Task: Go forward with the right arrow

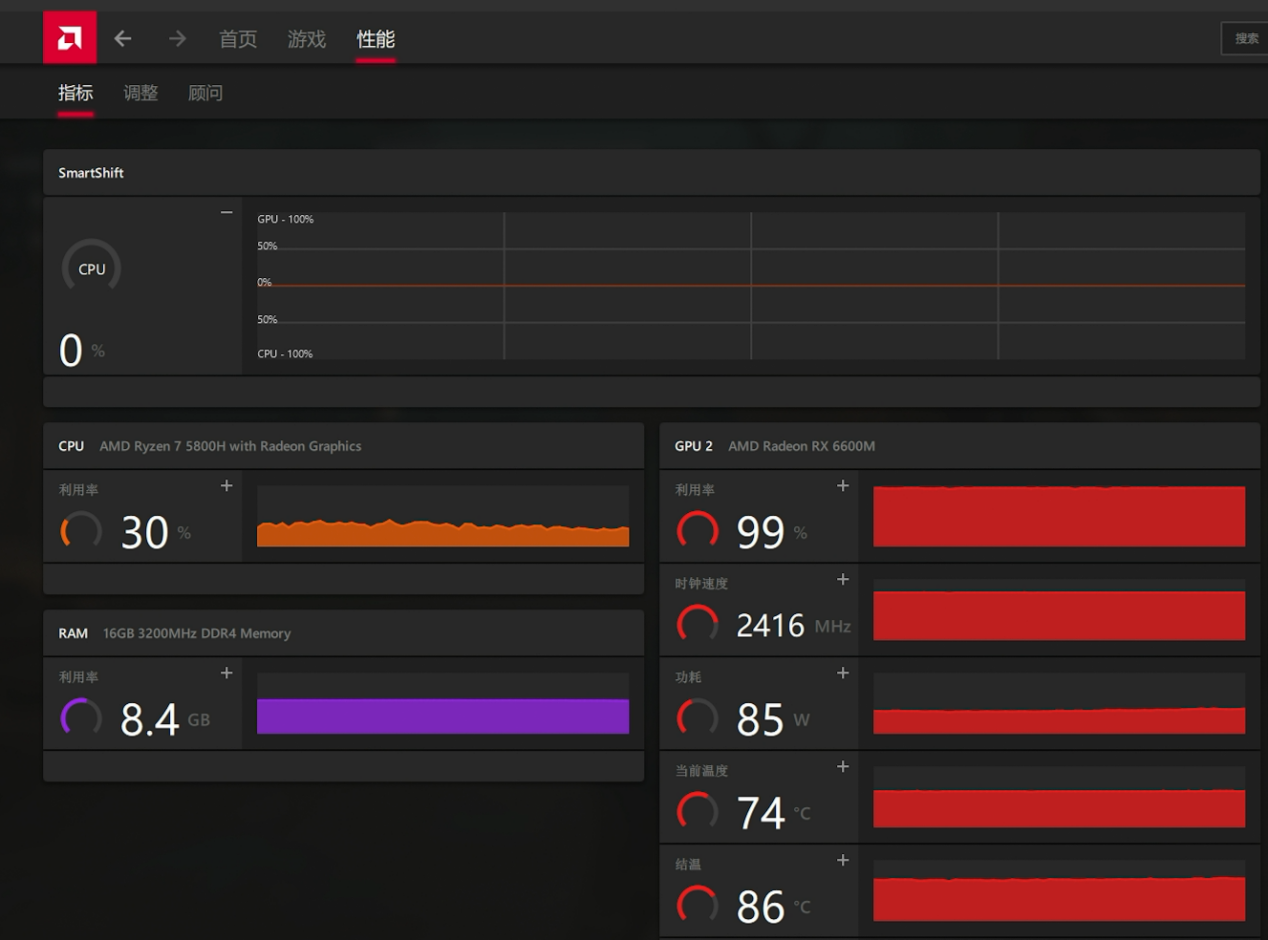Action: [177, 39]
